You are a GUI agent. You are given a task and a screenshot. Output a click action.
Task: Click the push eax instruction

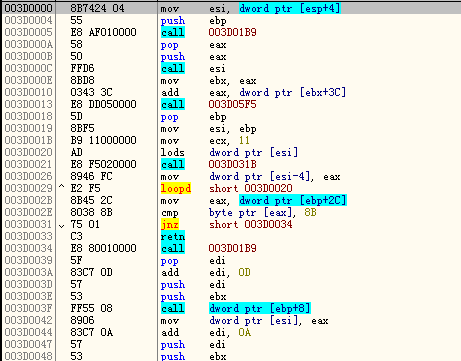pos(194,57)
